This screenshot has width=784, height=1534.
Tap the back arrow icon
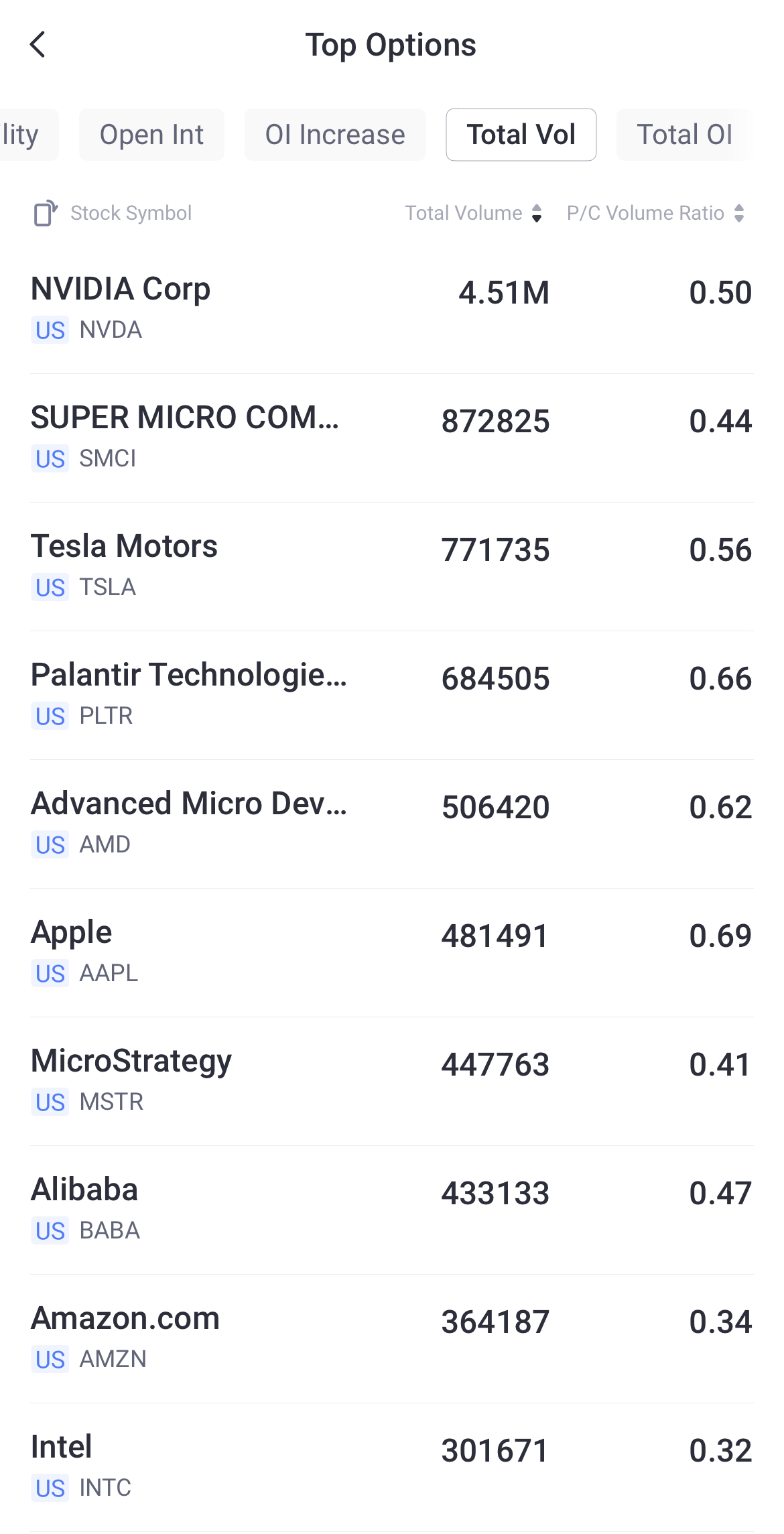tap(38, 45)
